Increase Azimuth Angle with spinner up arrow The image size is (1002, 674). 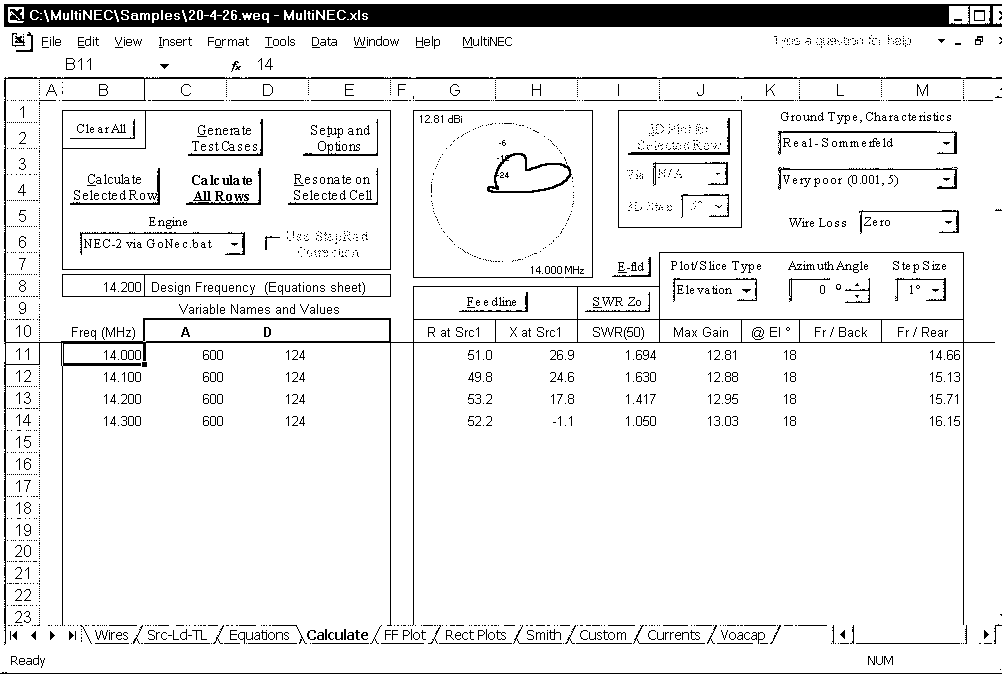[x=857, y=286]
